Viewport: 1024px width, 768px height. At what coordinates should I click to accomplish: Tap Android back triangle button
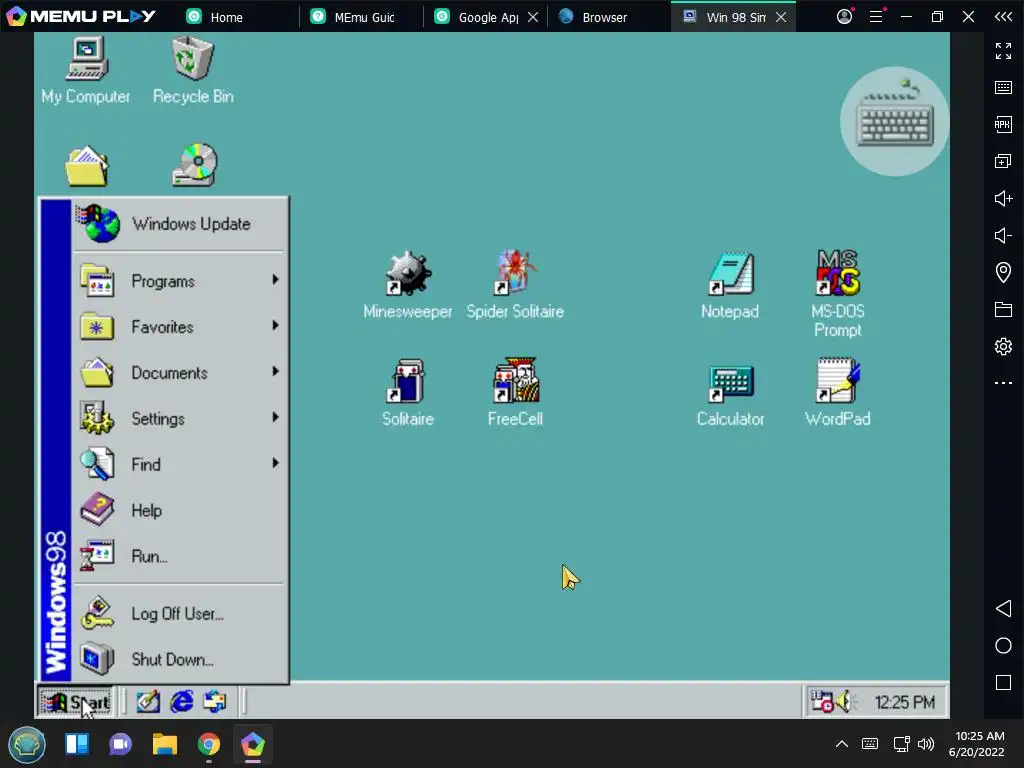tap(1003, 609)
